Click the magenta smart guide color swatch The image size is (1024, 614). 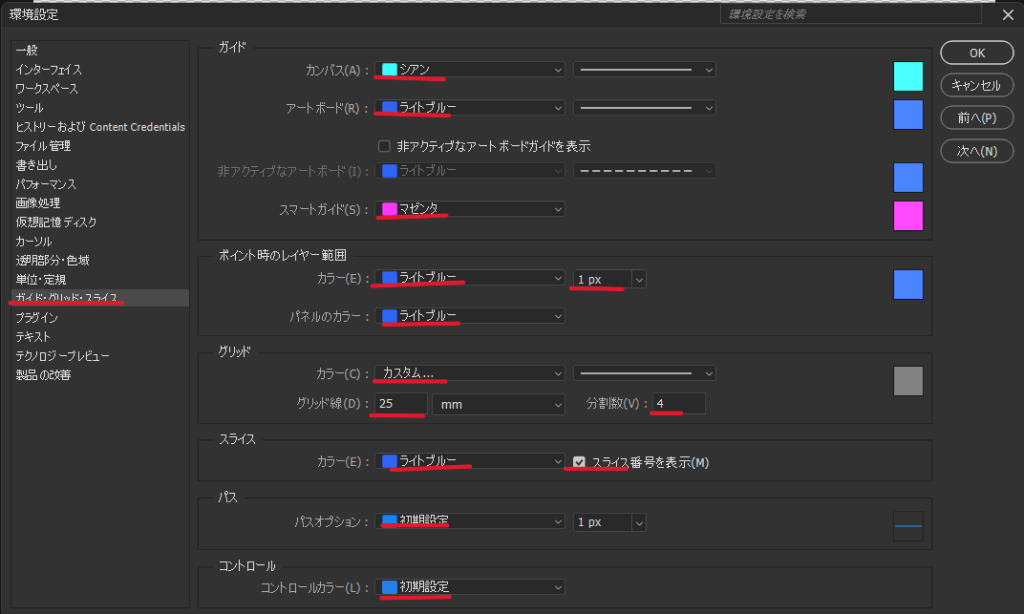coord(908,216)
